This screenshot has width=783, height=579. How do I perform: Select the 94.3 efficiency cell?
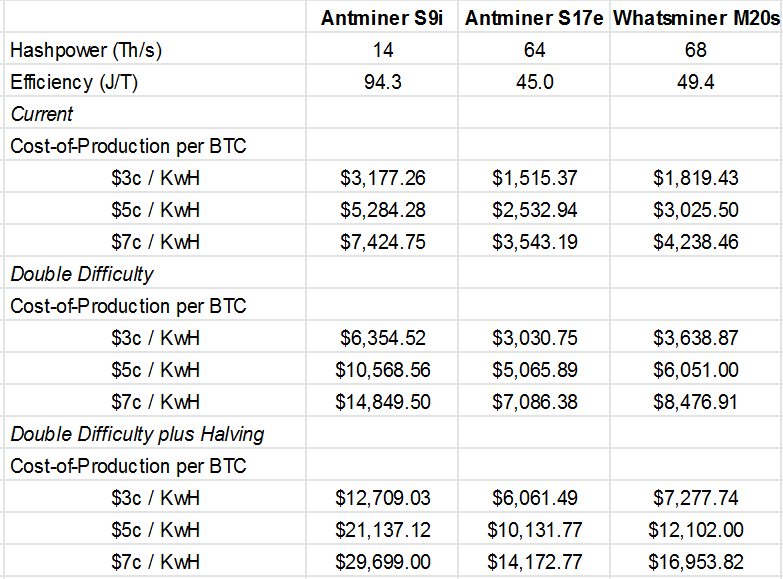383,82
